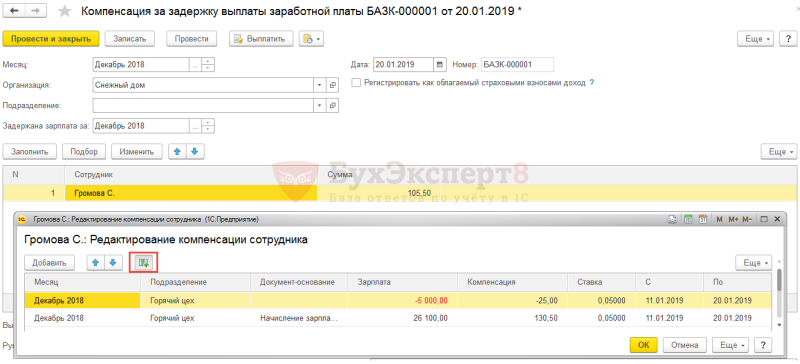Enable Регистрировать как облагаемый страховыми взносами доход
This screenshot has height=364, width=800.
(356, 82)
